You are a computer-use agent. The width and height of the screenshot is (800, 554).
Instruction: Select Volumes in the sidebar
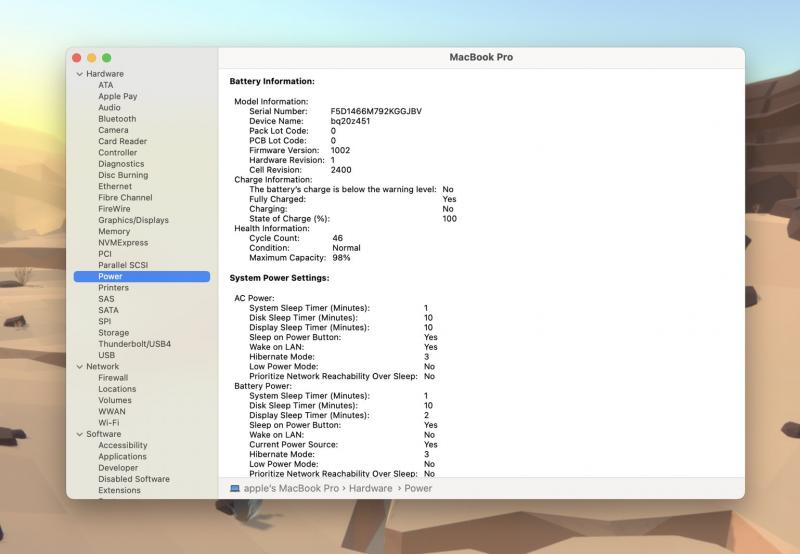click(x=115, y=400)
